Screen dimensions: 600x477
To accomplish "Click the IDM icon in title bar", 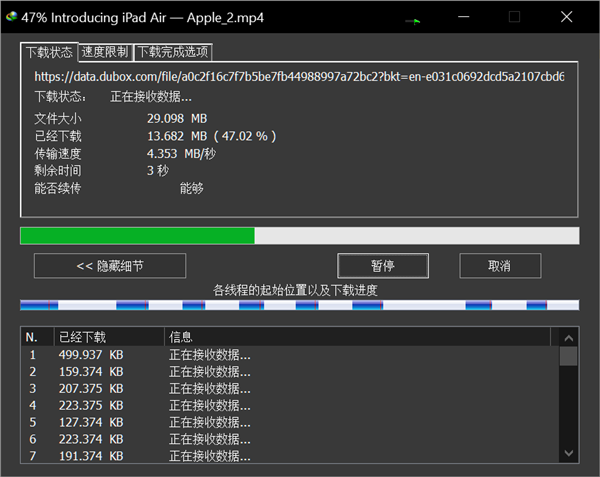I will pos(11,16).
